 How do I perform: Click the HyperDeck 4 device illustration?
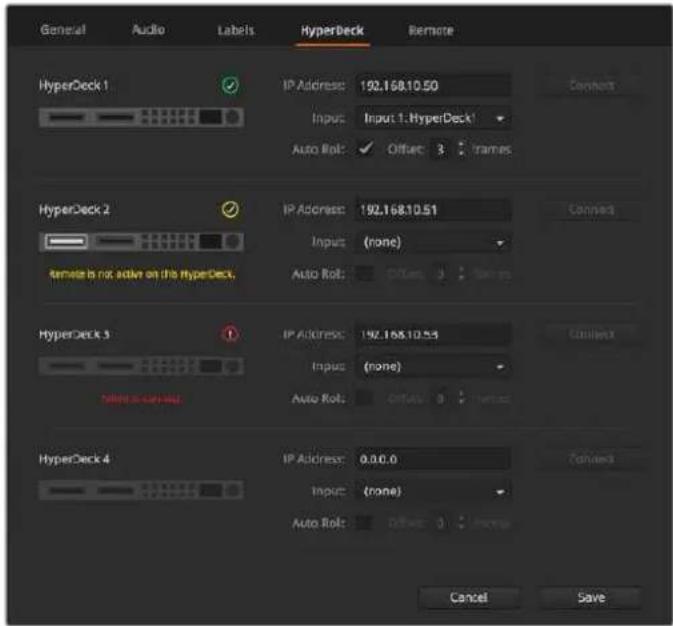[142, 490]
